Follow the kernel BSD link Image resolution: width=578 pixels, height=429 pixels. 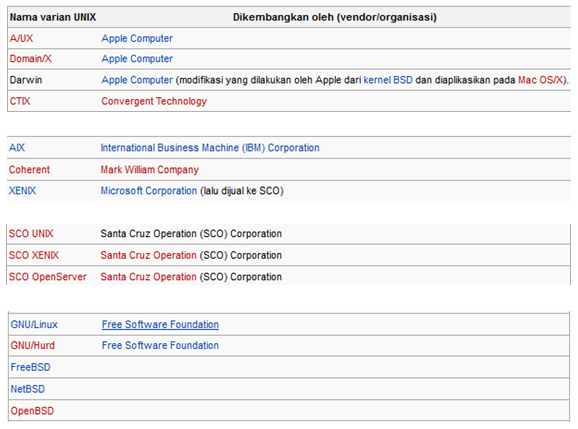pyautogui.click(x=388, y=80)
